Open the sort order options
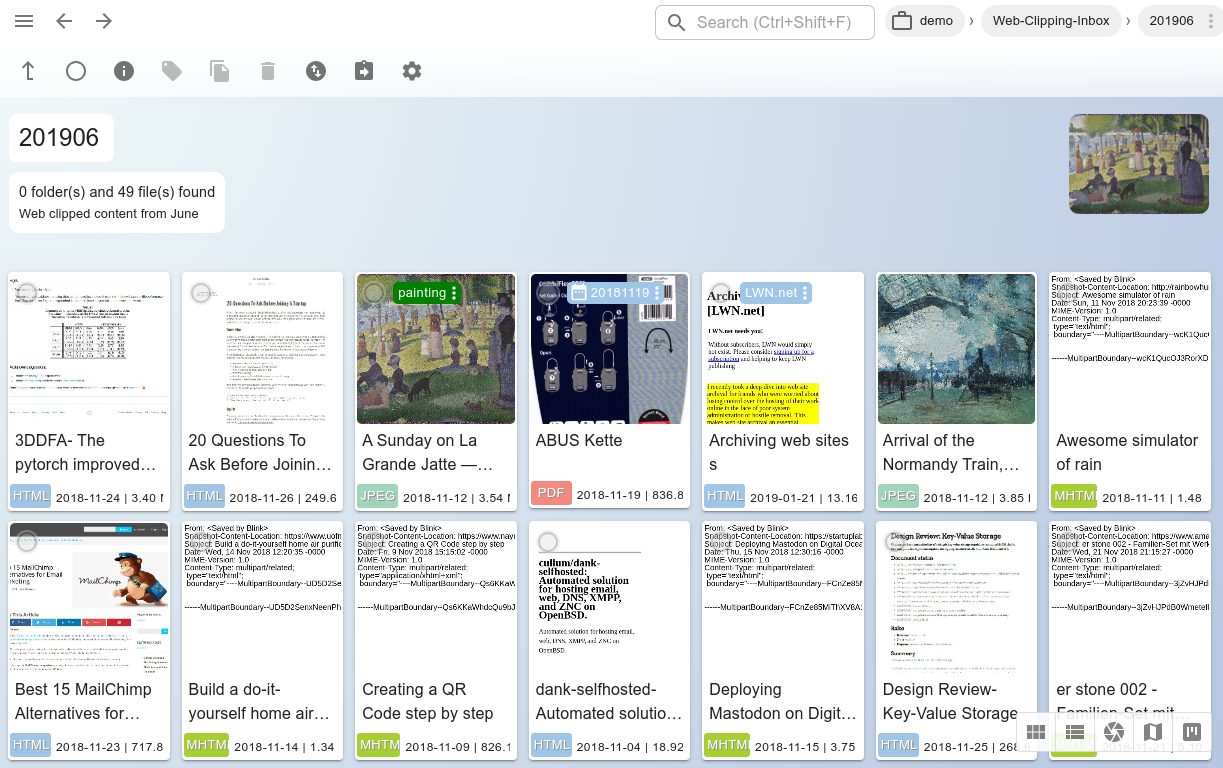 coord(316,71)
